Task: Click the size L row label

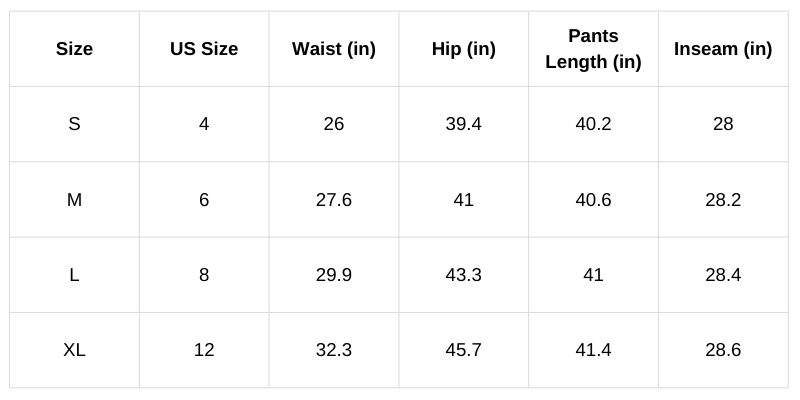Action: point(74,275)
